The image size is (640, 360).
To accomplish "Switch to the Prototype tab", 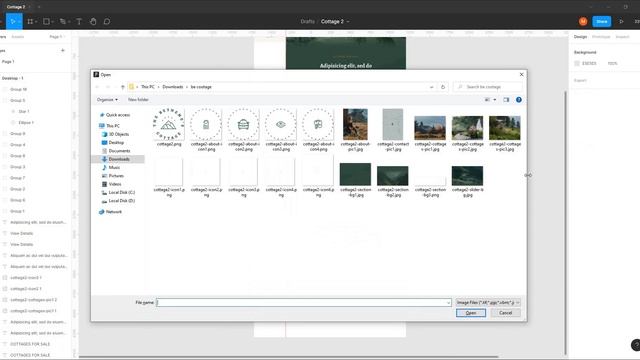I will (x=601, y=37).
